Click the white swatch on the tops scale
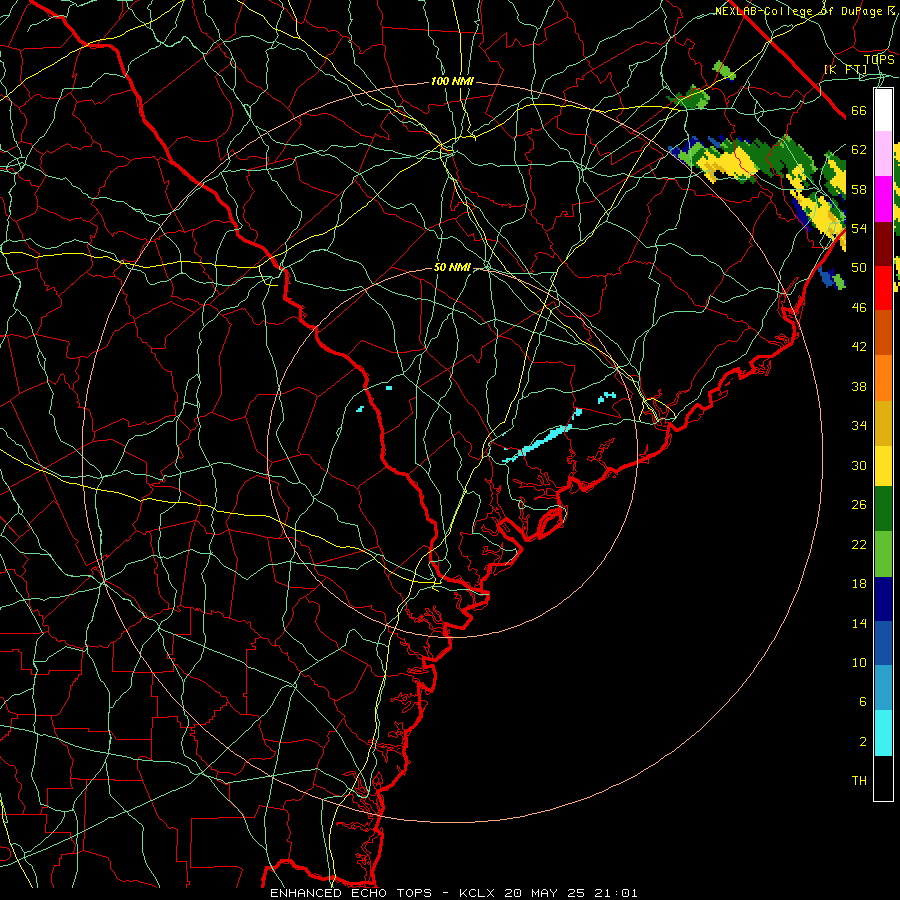This screenshot has width=900, height=900. (x=883, y=110)
